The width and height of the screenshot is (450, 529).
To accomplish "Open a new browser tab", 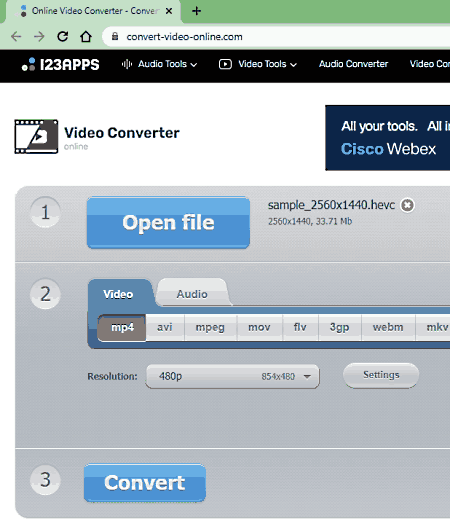I will 196,11.
